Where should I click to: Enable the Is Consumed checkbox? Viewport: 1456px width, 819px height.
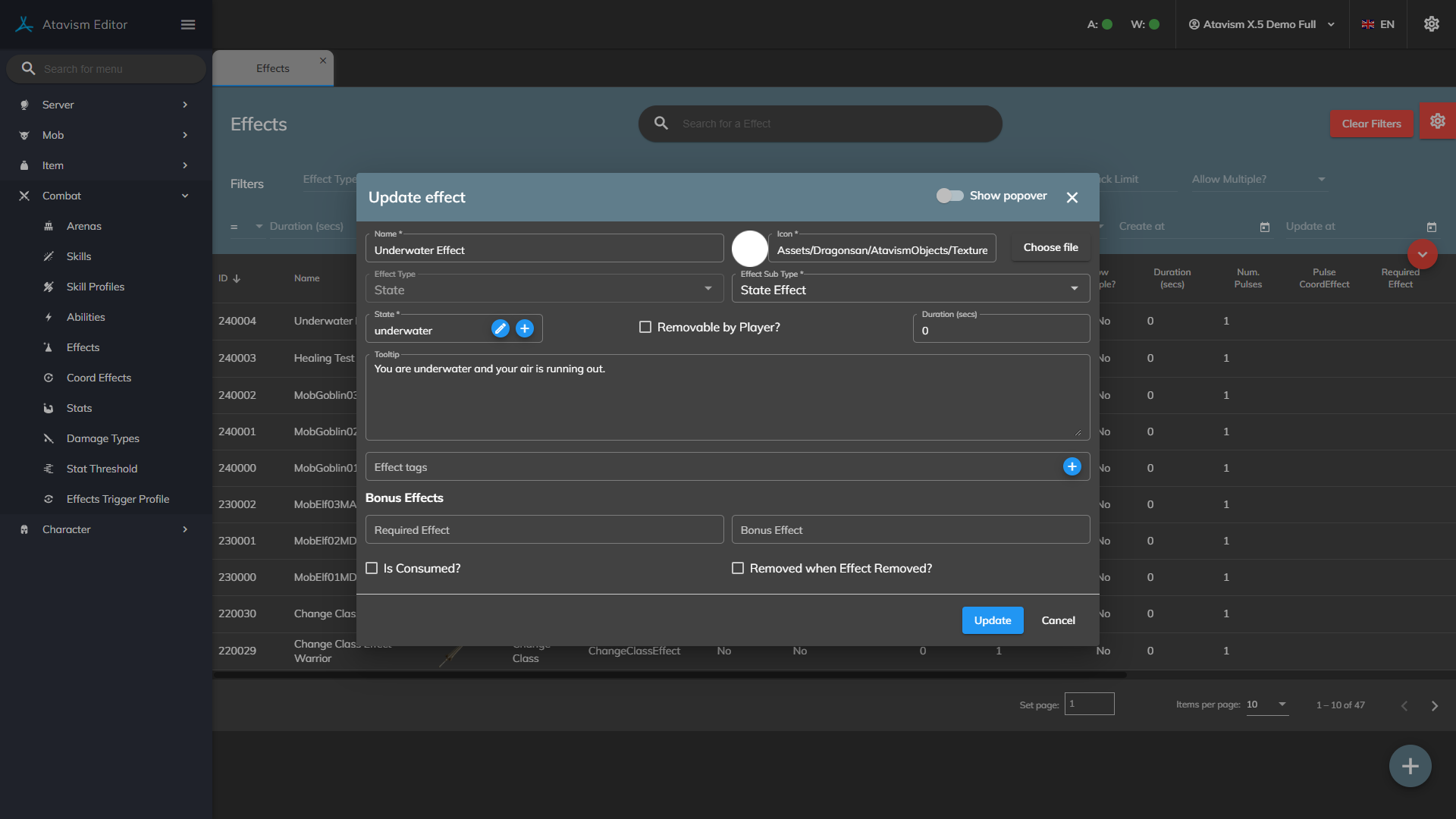click(372, 568)
